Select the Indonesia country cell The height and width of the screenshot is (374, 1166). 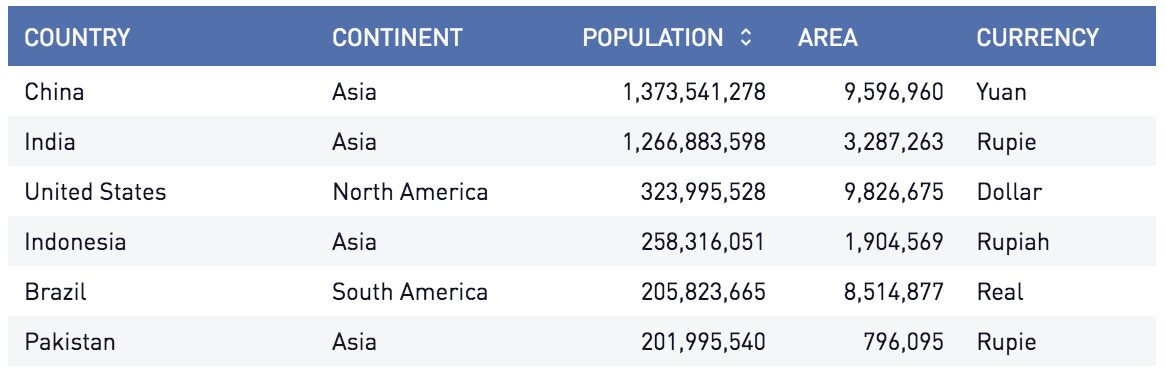[75, 242]
